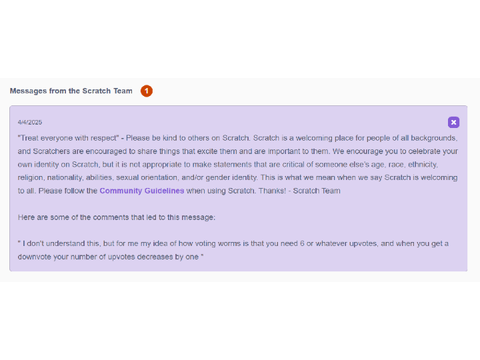Click the text "religion, nationality, abilities"

tap(65, 178)
